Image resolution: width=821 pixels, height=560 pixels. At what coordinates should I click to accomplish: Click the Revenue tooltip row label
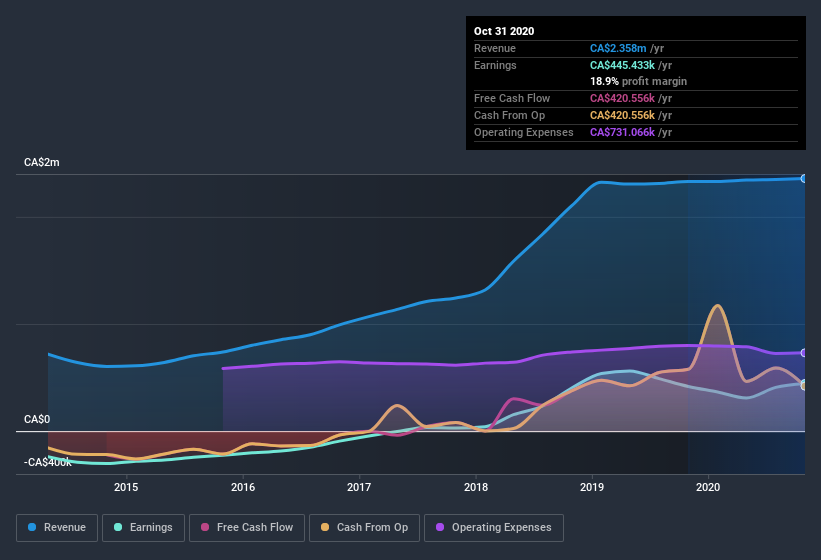pos(495,48)
